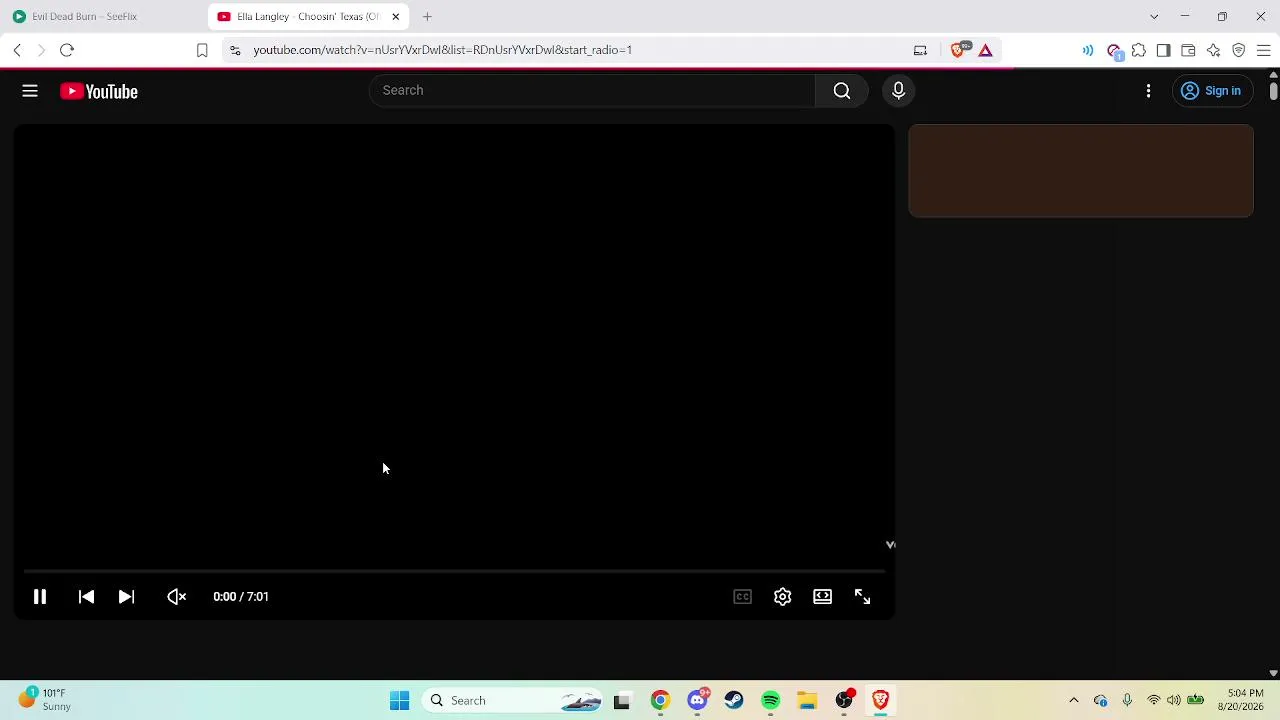Viewport: 1280px width, 720px height.
Task: Click the speaker volume icon in tray
Action: [x=1173, y=701]
